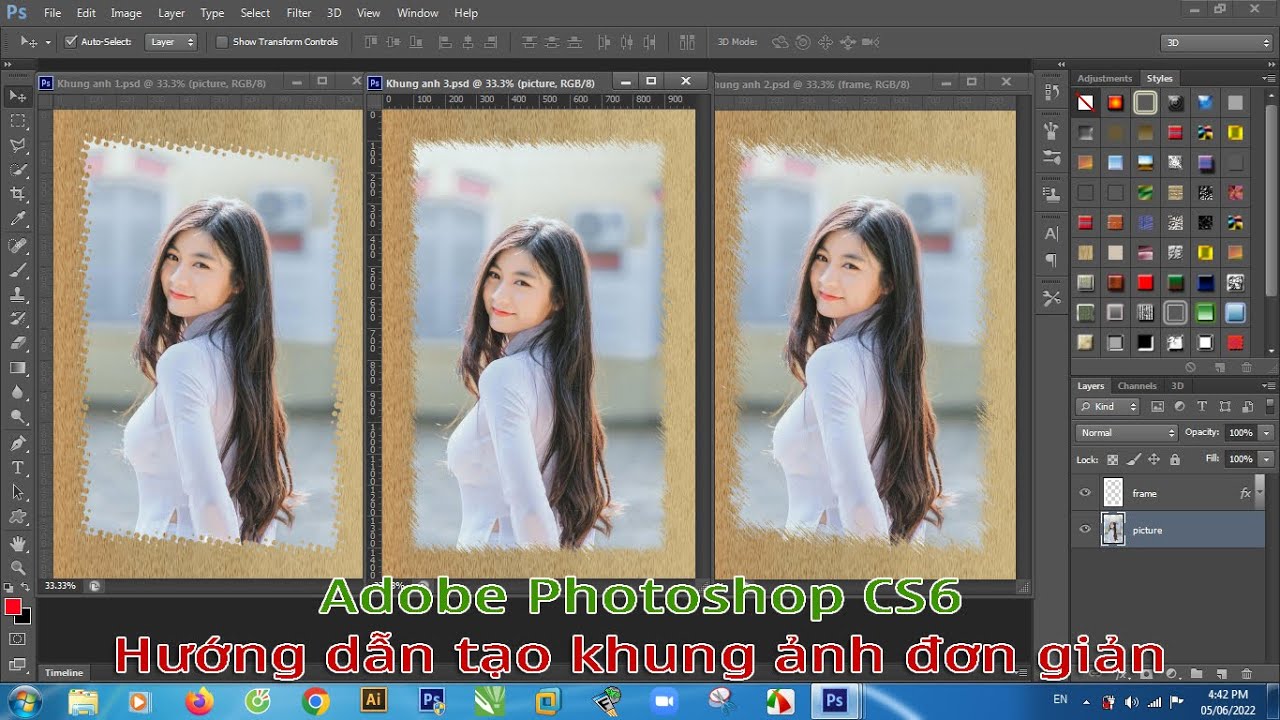The width and height of the screenshot is (1280, 720).
Task: Select the Eyedropper tool
Action: [x=18, y=219]
